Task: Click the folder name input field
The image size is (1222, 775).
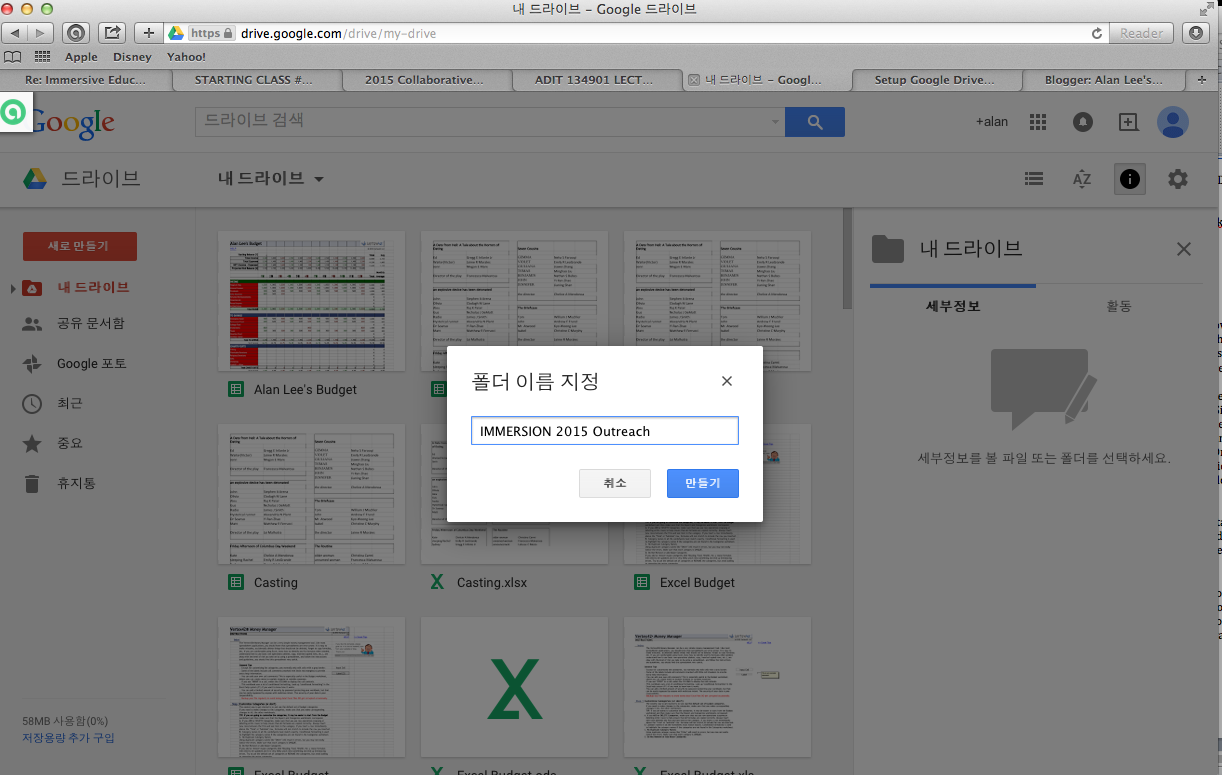Action: coord(605,431)
